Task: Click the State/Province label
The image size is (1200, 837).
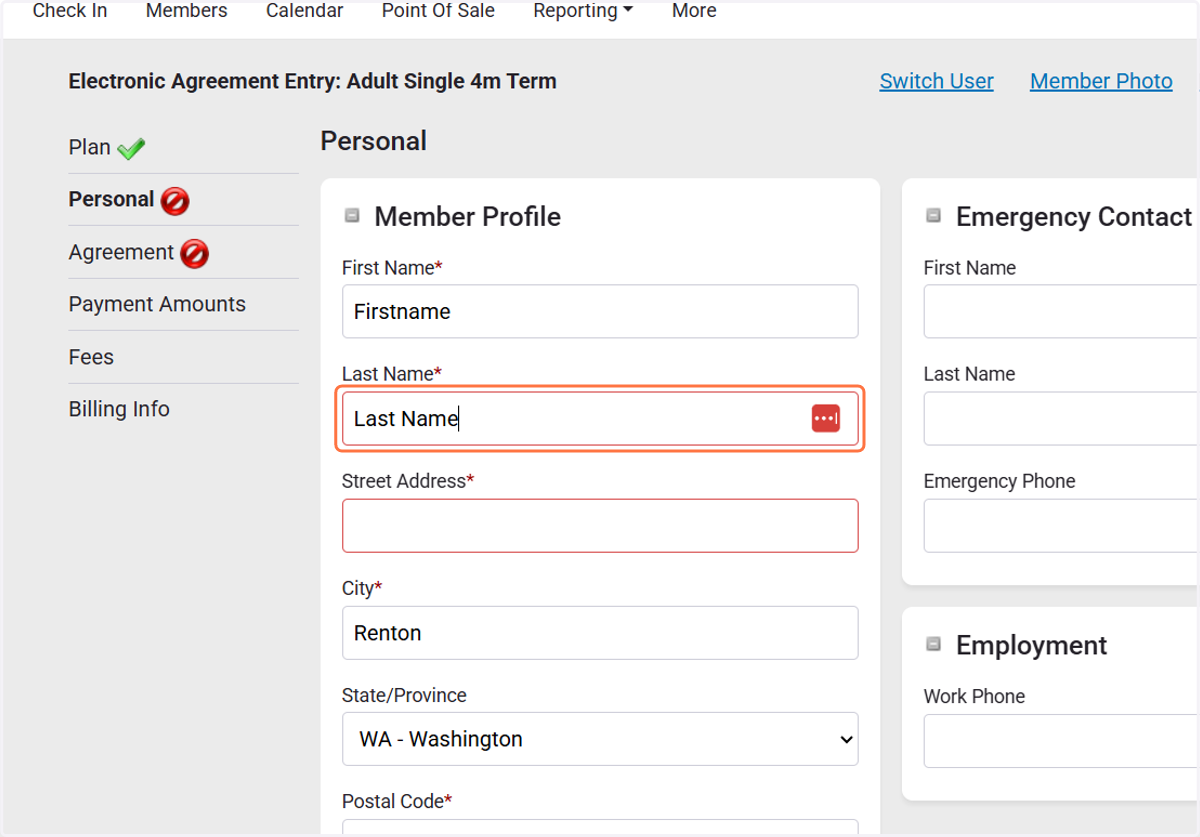Action: pos(404,695)
